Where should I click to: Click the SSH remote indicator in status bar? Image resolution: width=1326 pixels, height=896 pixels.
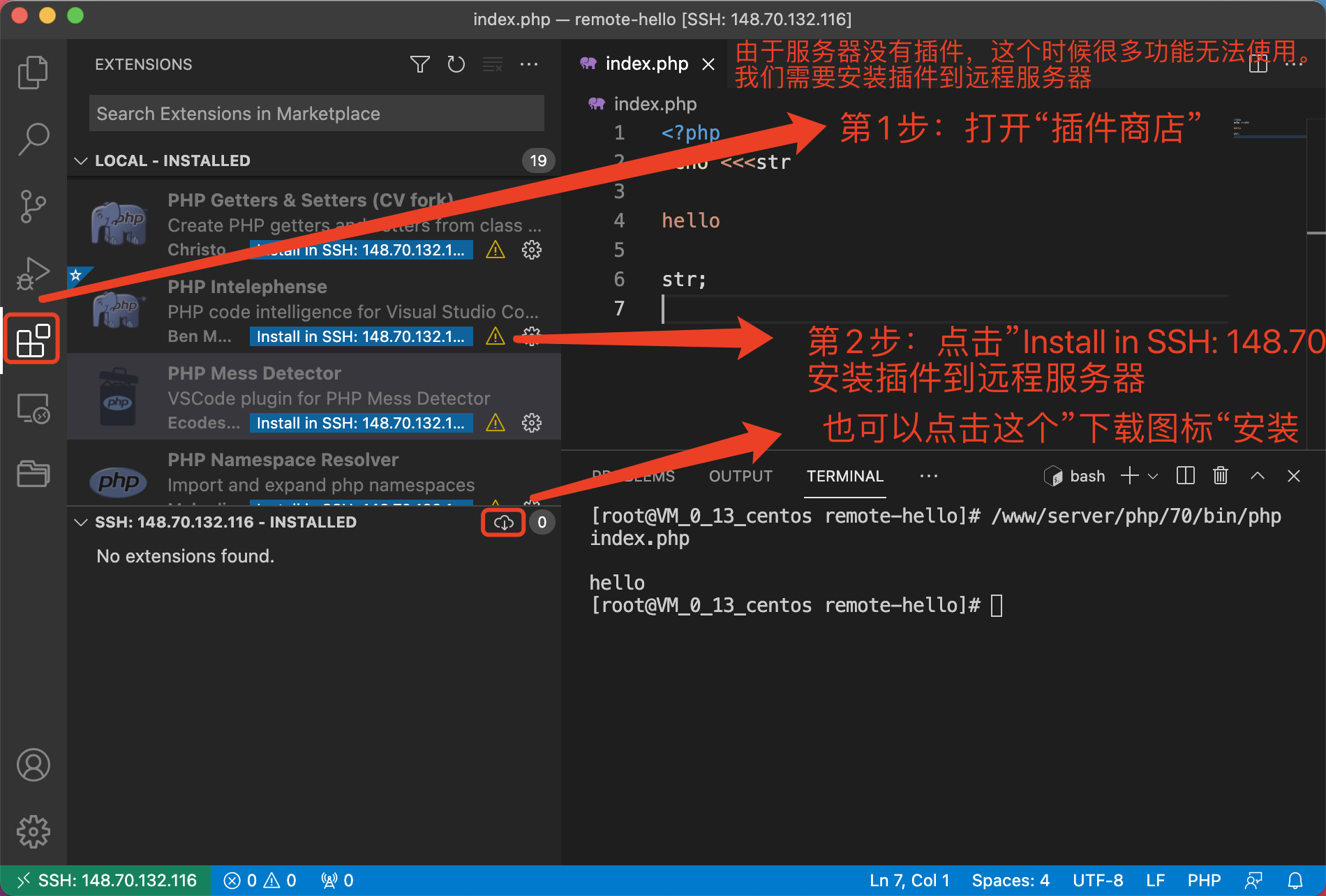click(x=105, y=881)
